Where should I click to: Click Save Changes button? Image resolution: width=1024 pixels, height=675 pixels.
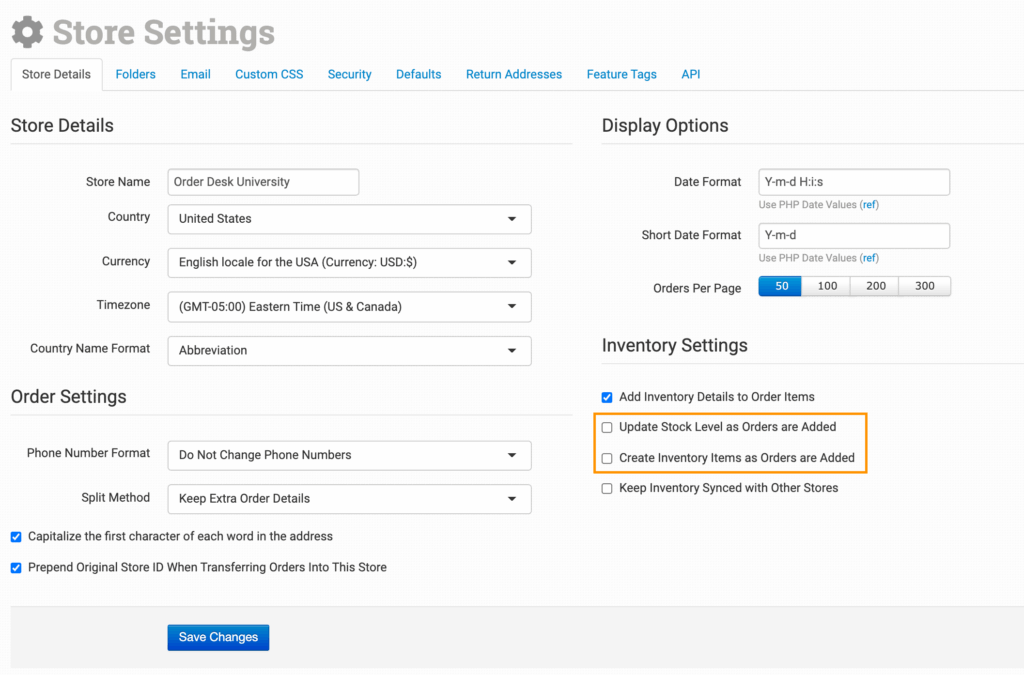(x=218, y=637)
